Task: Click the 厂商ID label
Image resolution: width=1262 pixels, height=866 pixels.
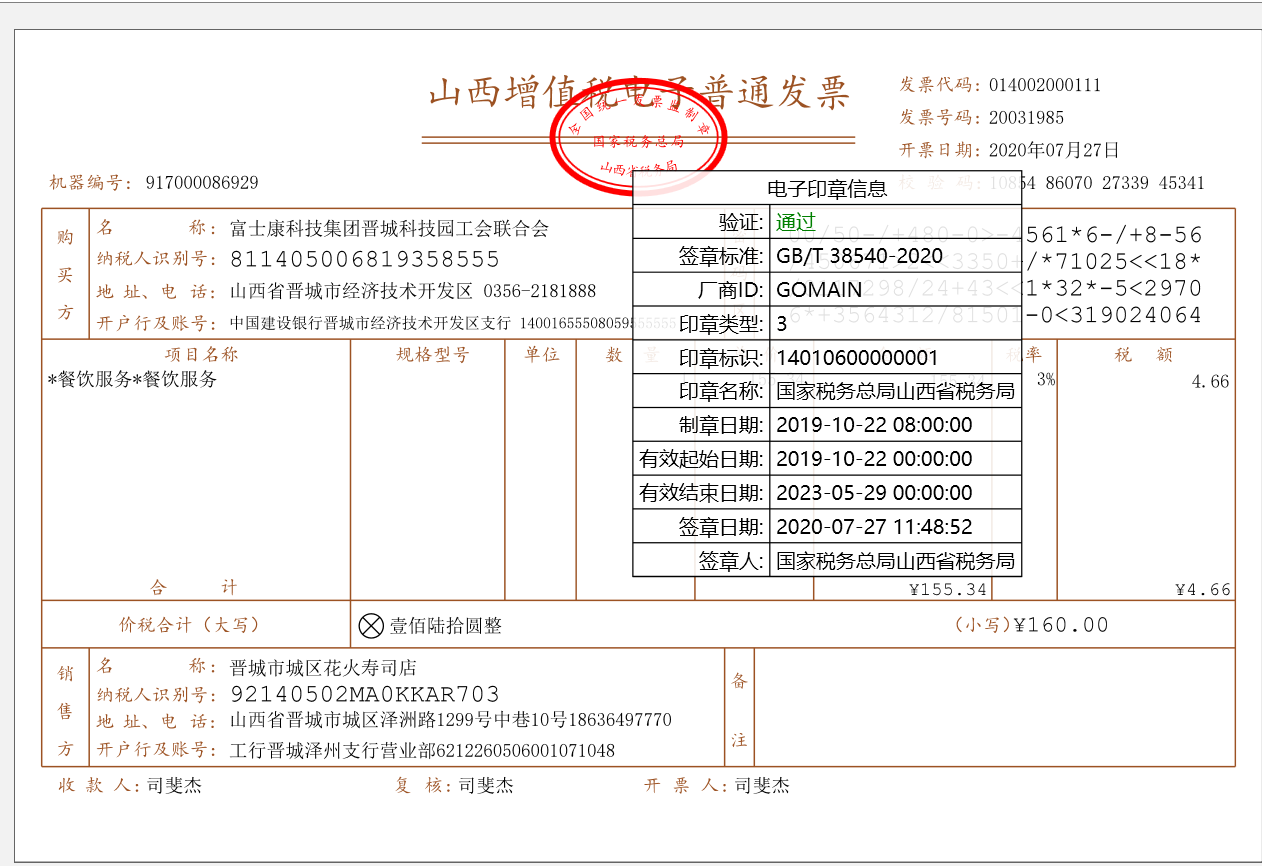Action: [x=728, y=290]
